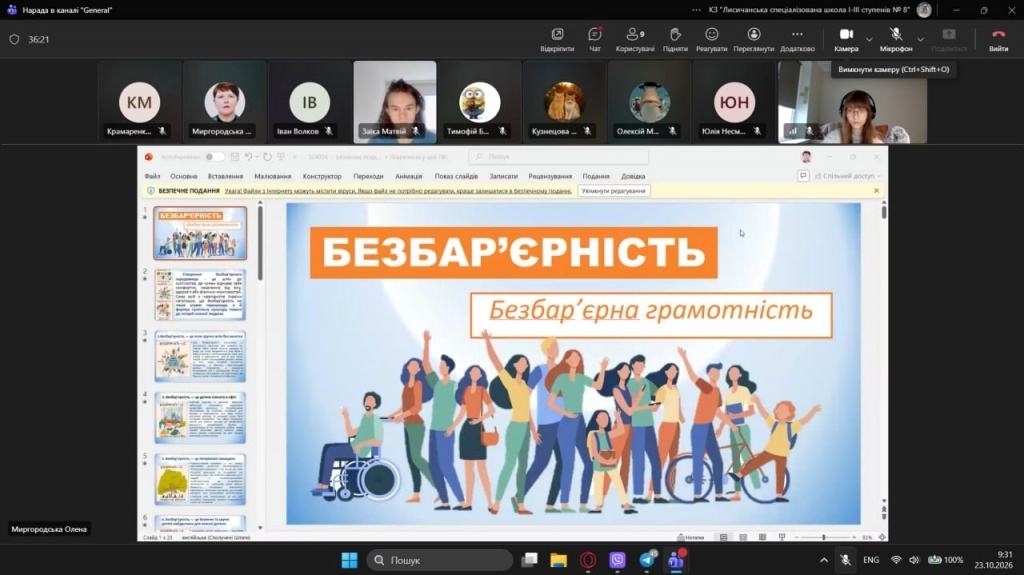The height and width of the screenshot is (575, 1024).
Task: Switch to the Переходи tab
Action: [x=368, y=176]
